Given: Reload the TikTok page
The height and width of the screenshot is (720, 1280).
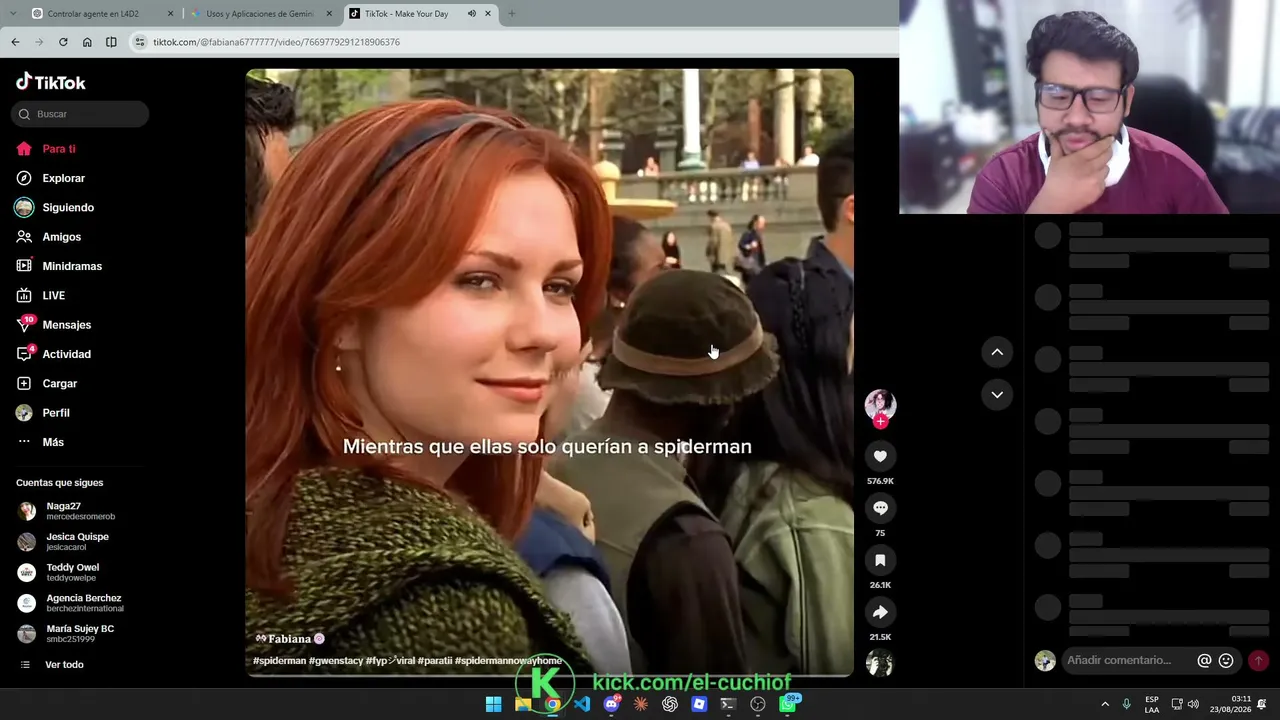Looking at the screenshot, I should (x=63, y=42).
